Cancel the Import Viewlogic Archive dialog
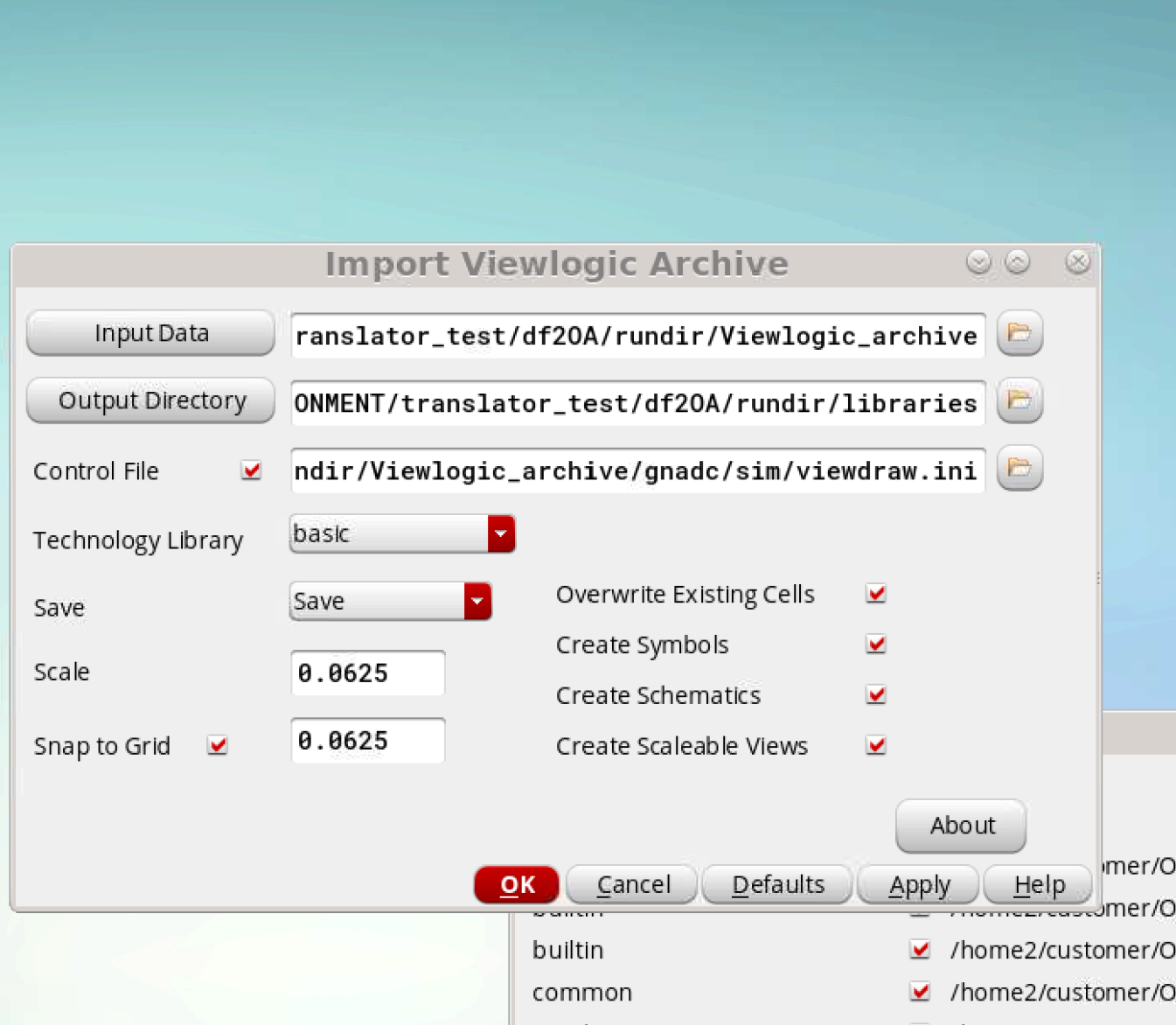This screenshot has width=1176, height=1025. click(632, 885)
